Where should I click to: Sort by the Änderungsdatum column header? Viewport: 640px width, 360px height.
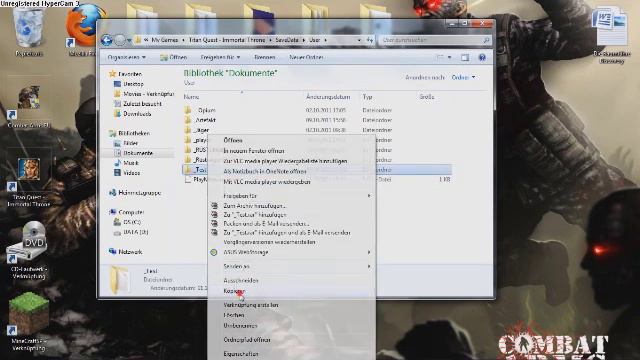pos(328,97)
